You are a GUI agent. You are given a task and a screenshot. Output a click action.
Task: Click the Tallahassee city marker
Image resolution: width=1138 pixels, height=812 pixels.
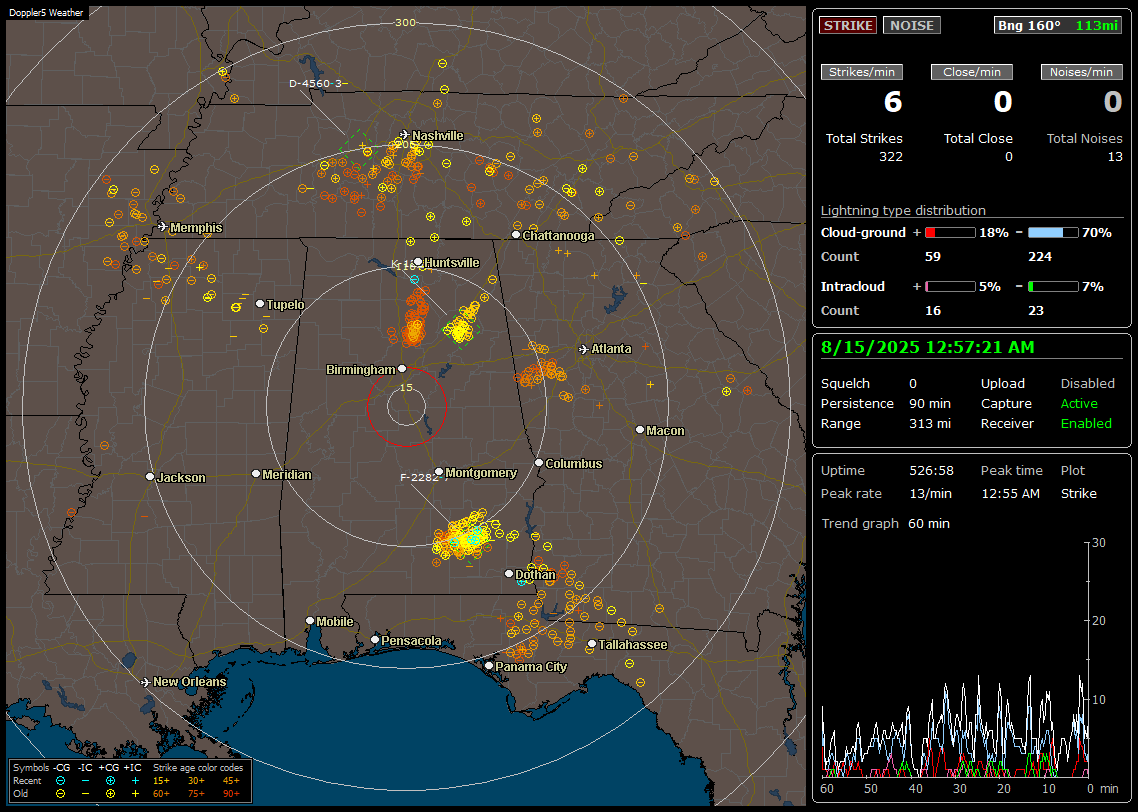point(592,644)
